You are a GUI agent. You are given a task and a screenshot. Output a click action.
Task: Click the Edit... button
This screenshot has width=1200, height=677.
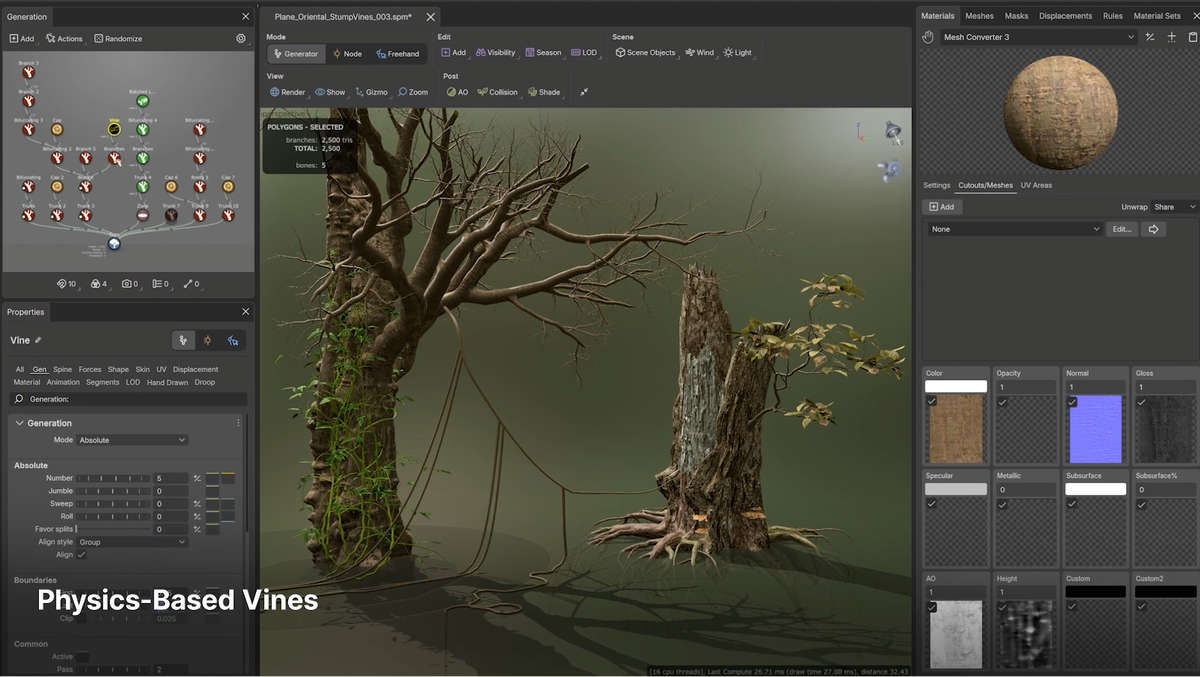click(x=1121, y=229)
